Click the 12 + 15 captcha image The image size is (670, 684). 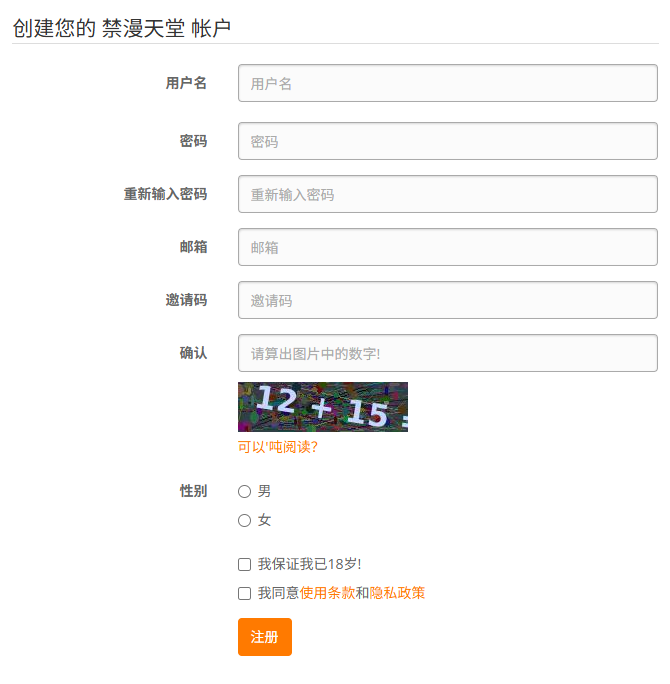(323, 407)
